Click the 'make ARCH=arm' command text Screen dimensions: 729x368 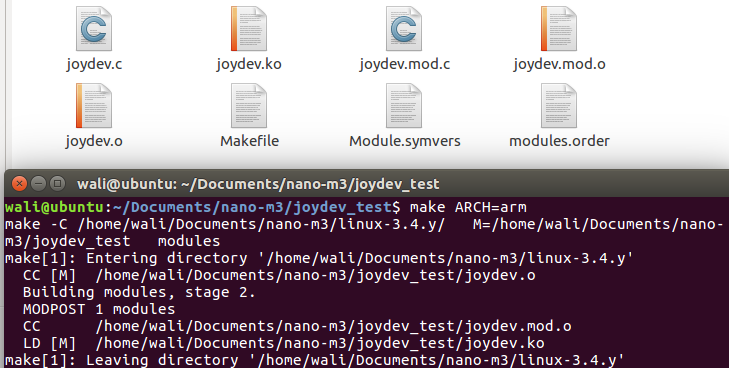point(468,207)
